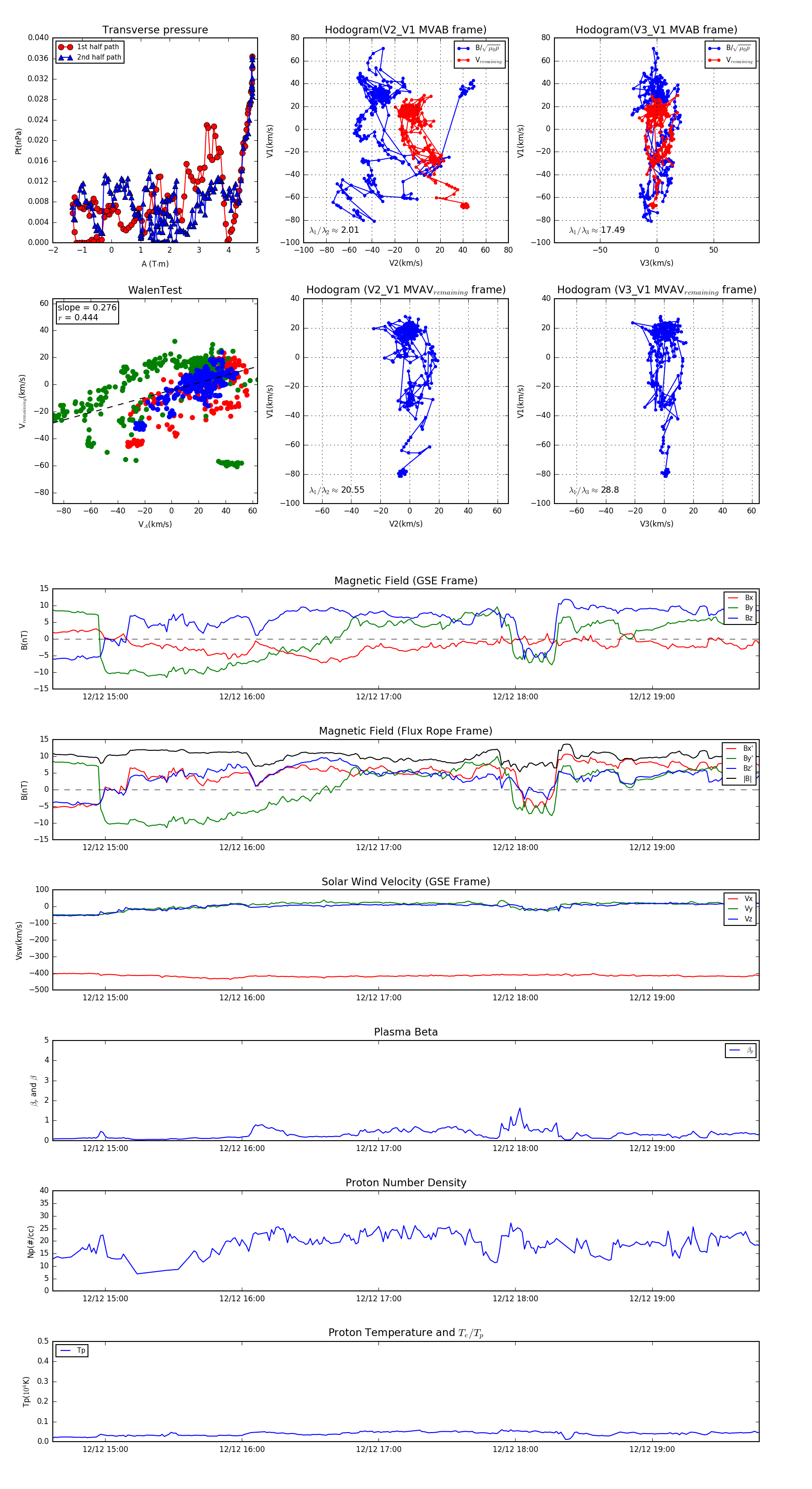Screen dimensions: 812x1489
Task: Click 'Hodogram(V3_V1 MVAB frame)' title
Action: [656, 30]
